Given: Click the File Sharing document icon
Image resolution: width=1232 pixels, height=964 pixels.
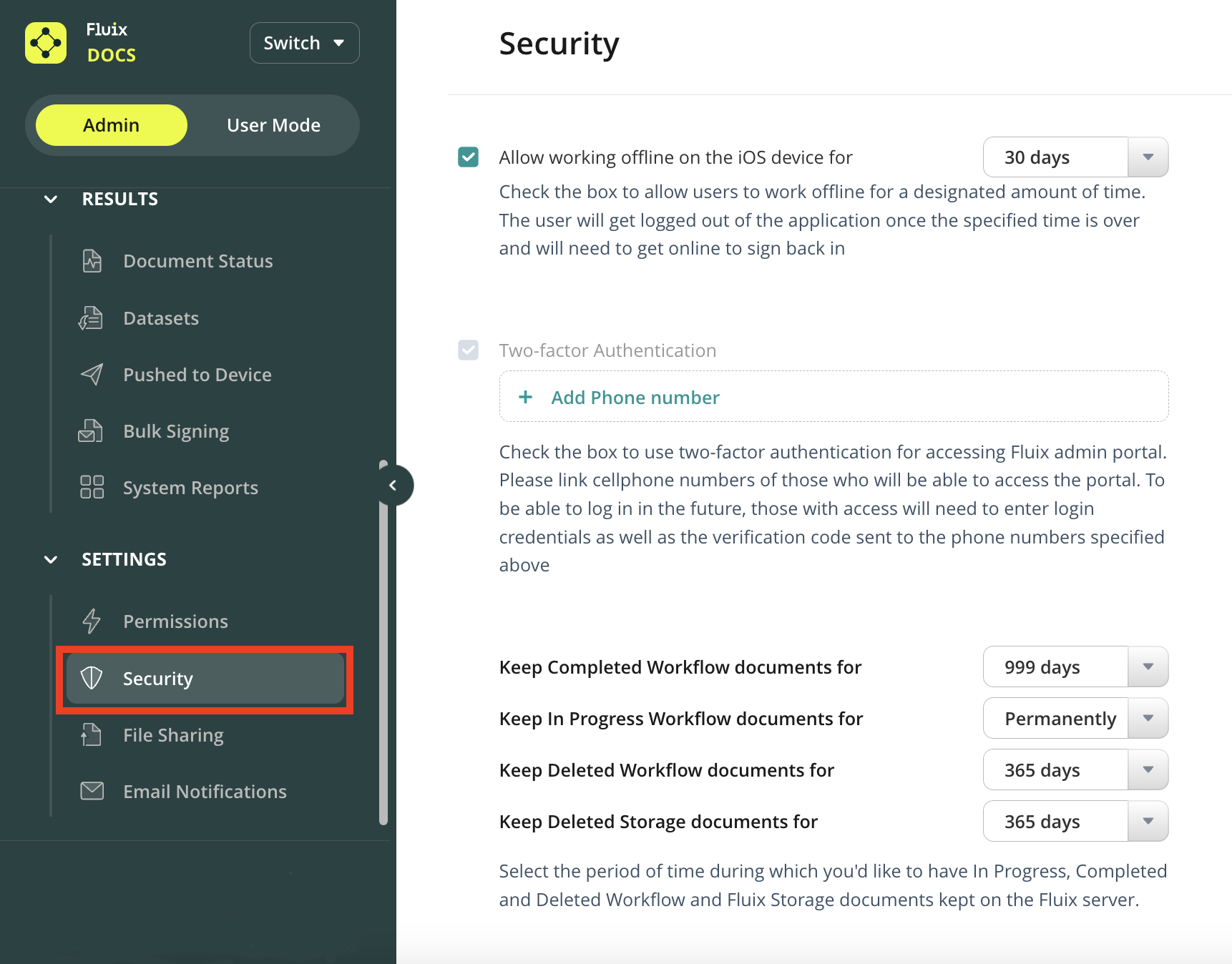Looking at the screenshot, I should click(92, 734).
